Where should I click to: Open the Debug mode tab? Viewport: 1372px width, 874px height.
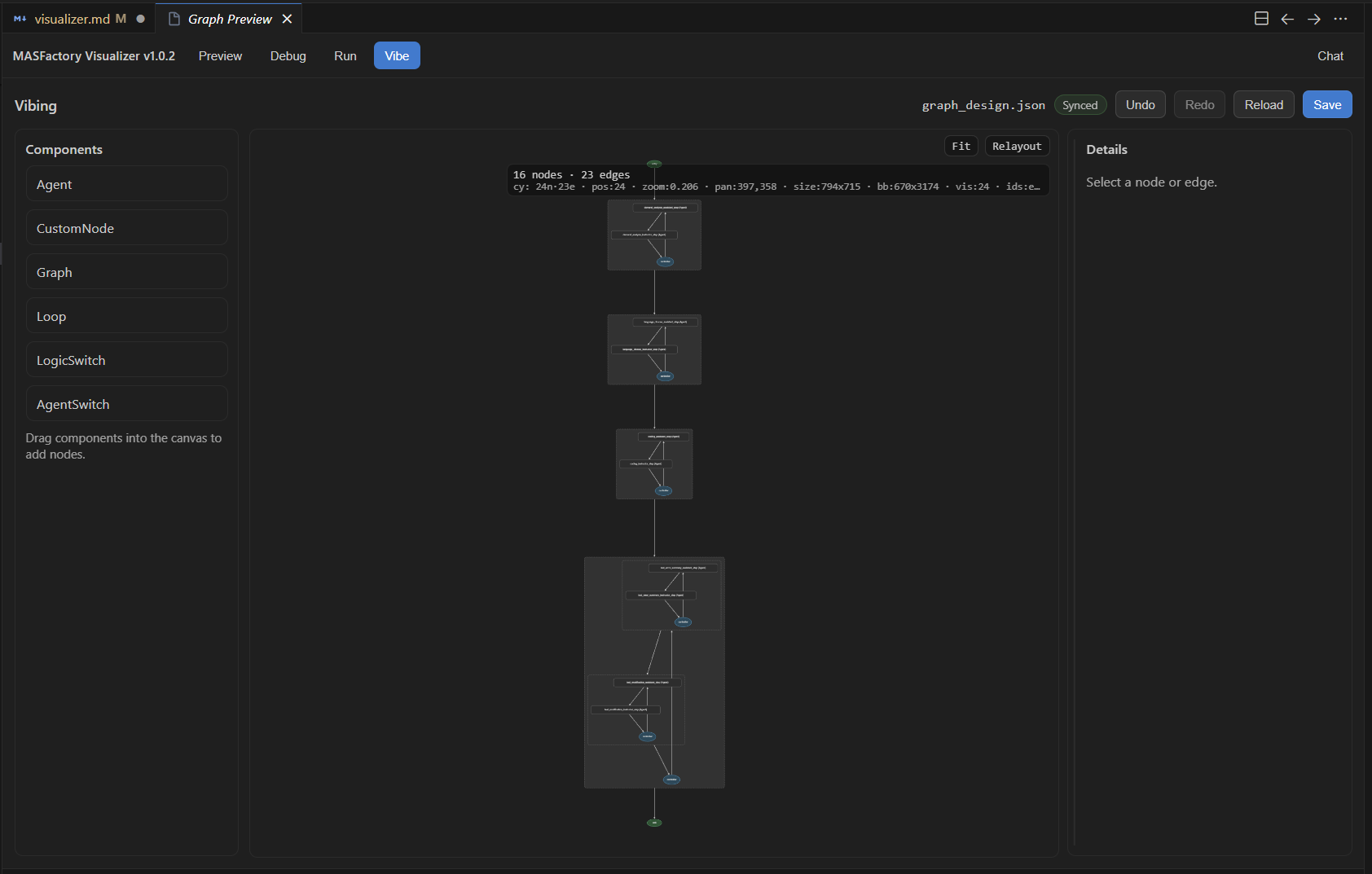[x=288, y=56]
